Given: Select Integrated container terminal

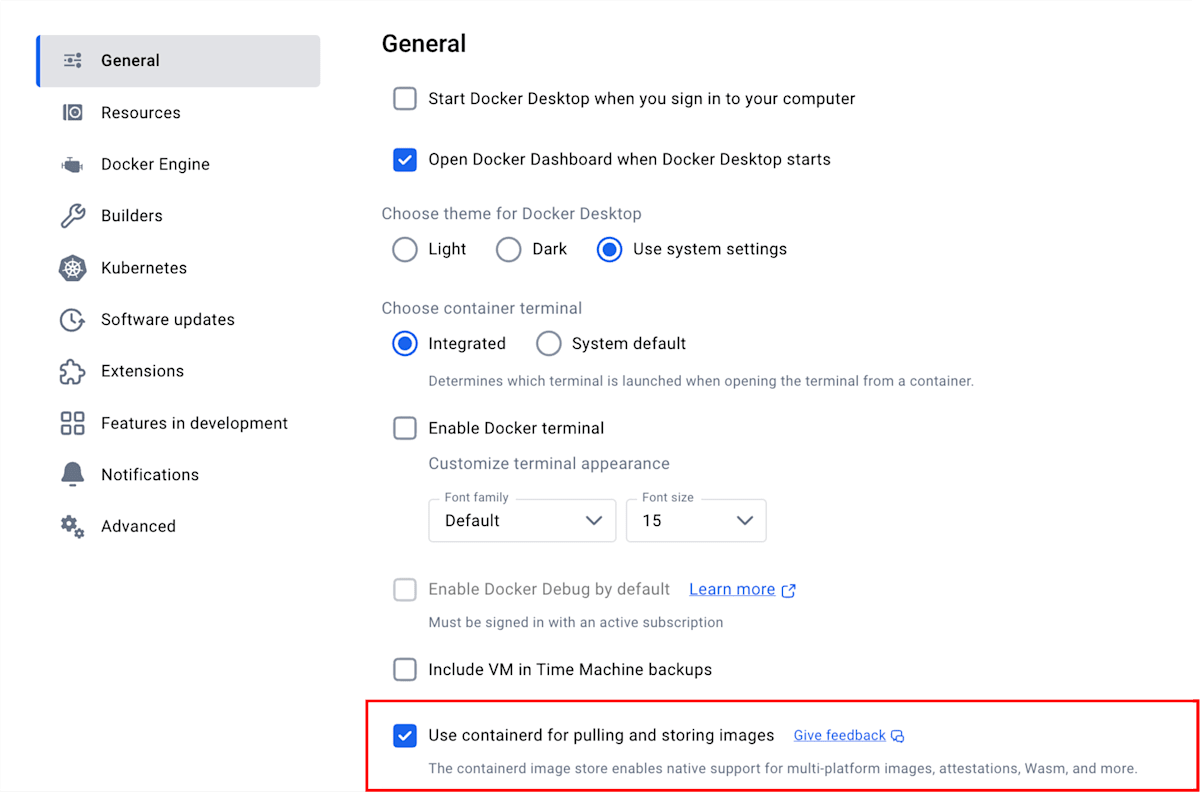Looking at the screenshot, I should [x=405, y=344].
